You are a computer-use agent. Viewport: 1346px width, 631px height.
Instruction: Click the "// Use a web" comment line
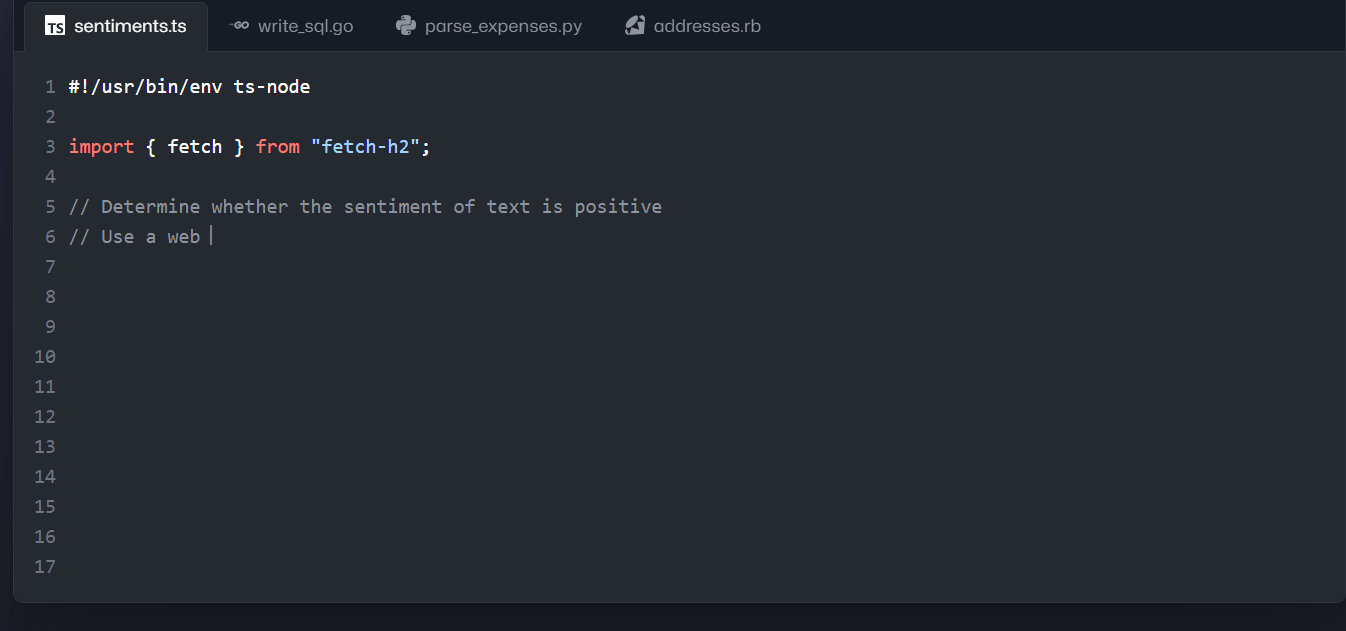point(134,237)
